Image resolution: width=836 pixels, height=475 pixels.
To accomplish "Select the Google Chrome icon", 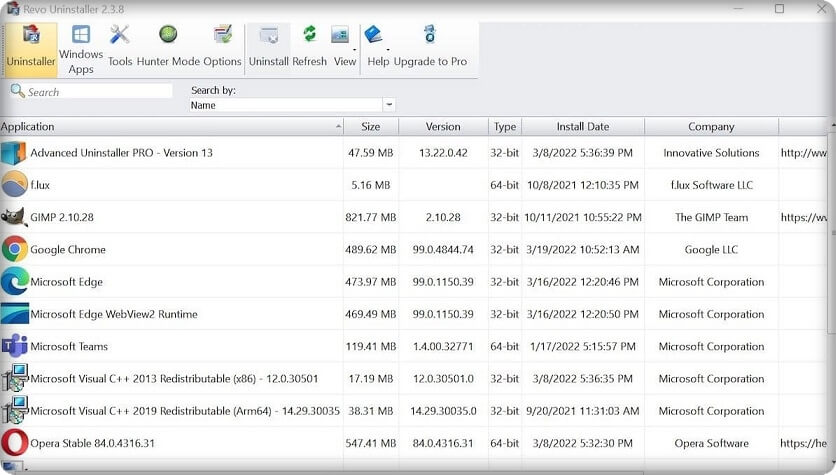I will click(14, 249).
